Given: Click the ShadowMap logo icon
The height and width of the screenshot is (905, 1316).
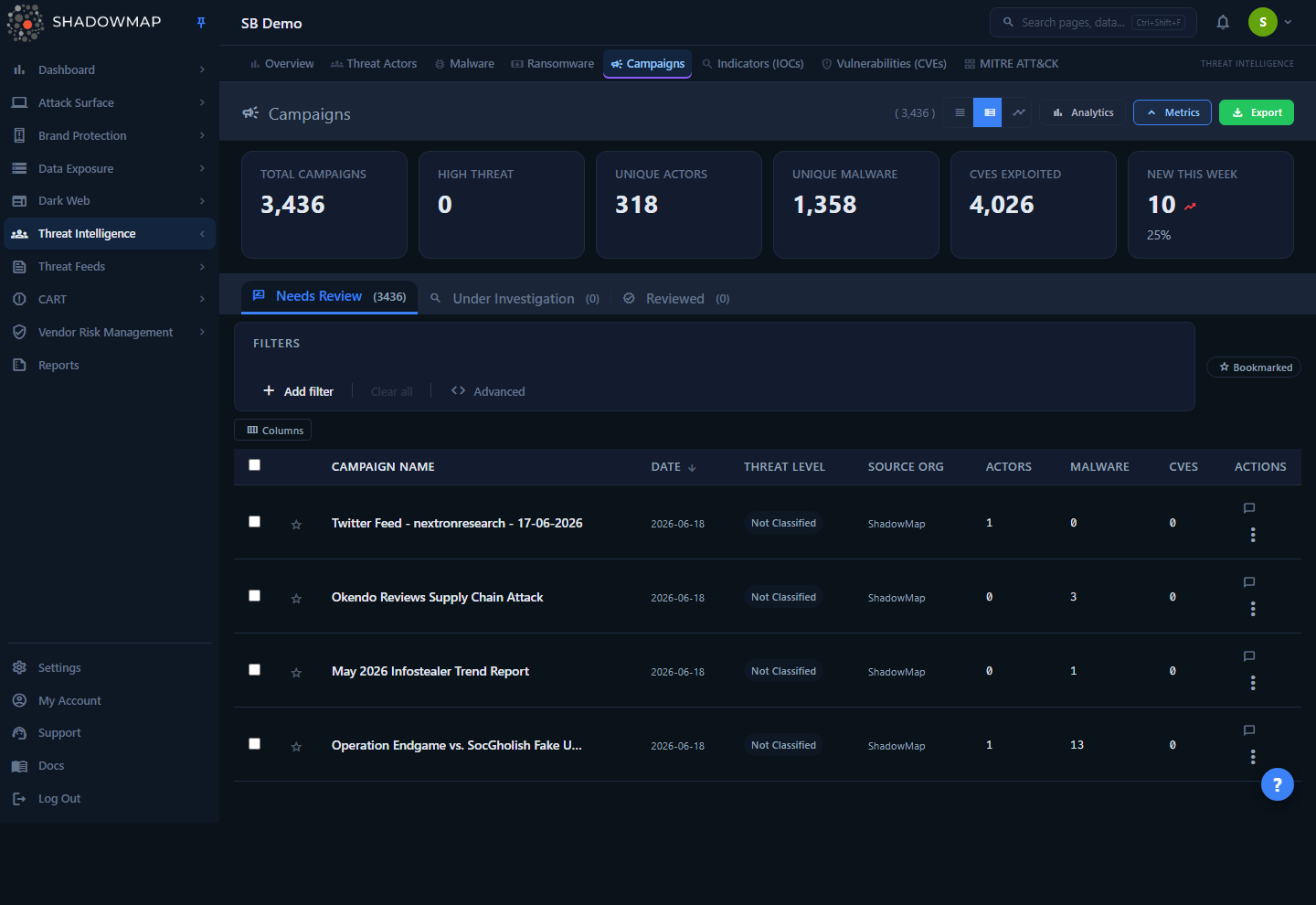Looking at the screenshot, I should [26, 23].
